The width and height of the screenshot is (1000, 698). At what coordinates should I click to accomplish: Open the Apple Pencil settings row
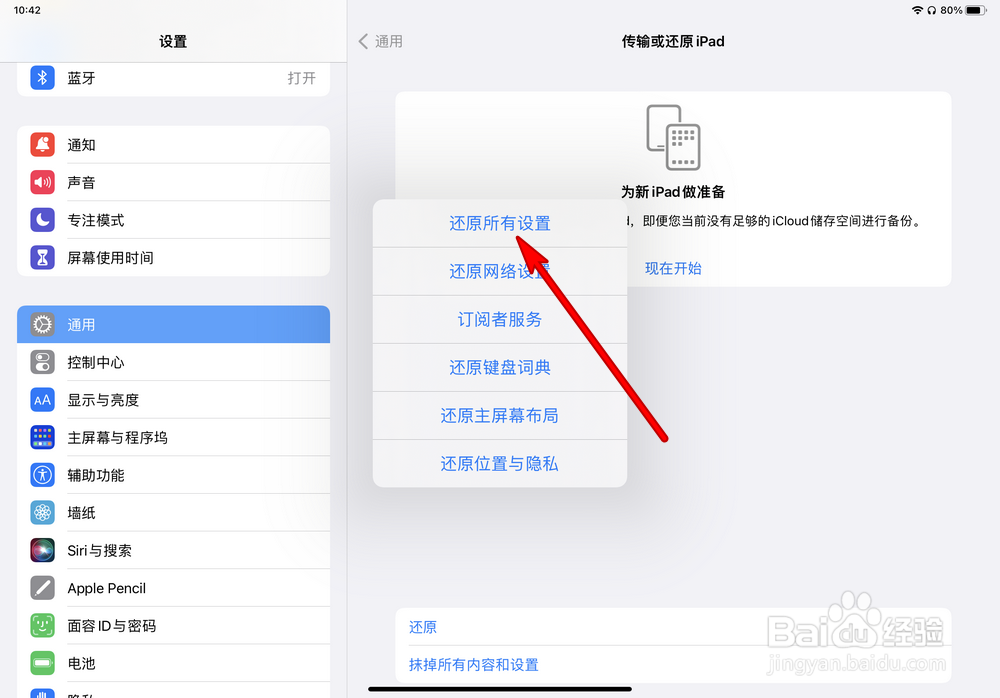[x=173, y=588]
